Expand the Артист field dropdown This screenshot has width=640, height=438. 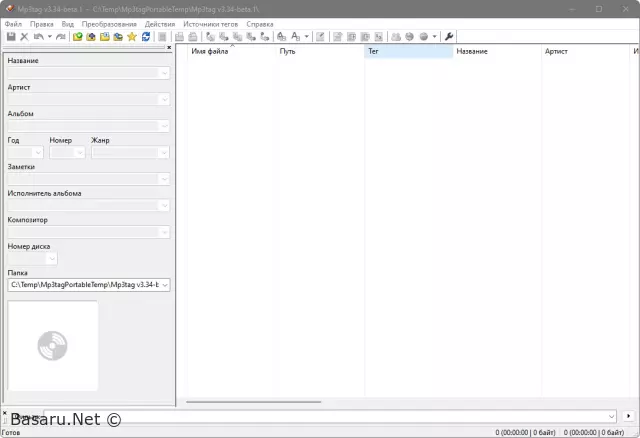[164, 100]
